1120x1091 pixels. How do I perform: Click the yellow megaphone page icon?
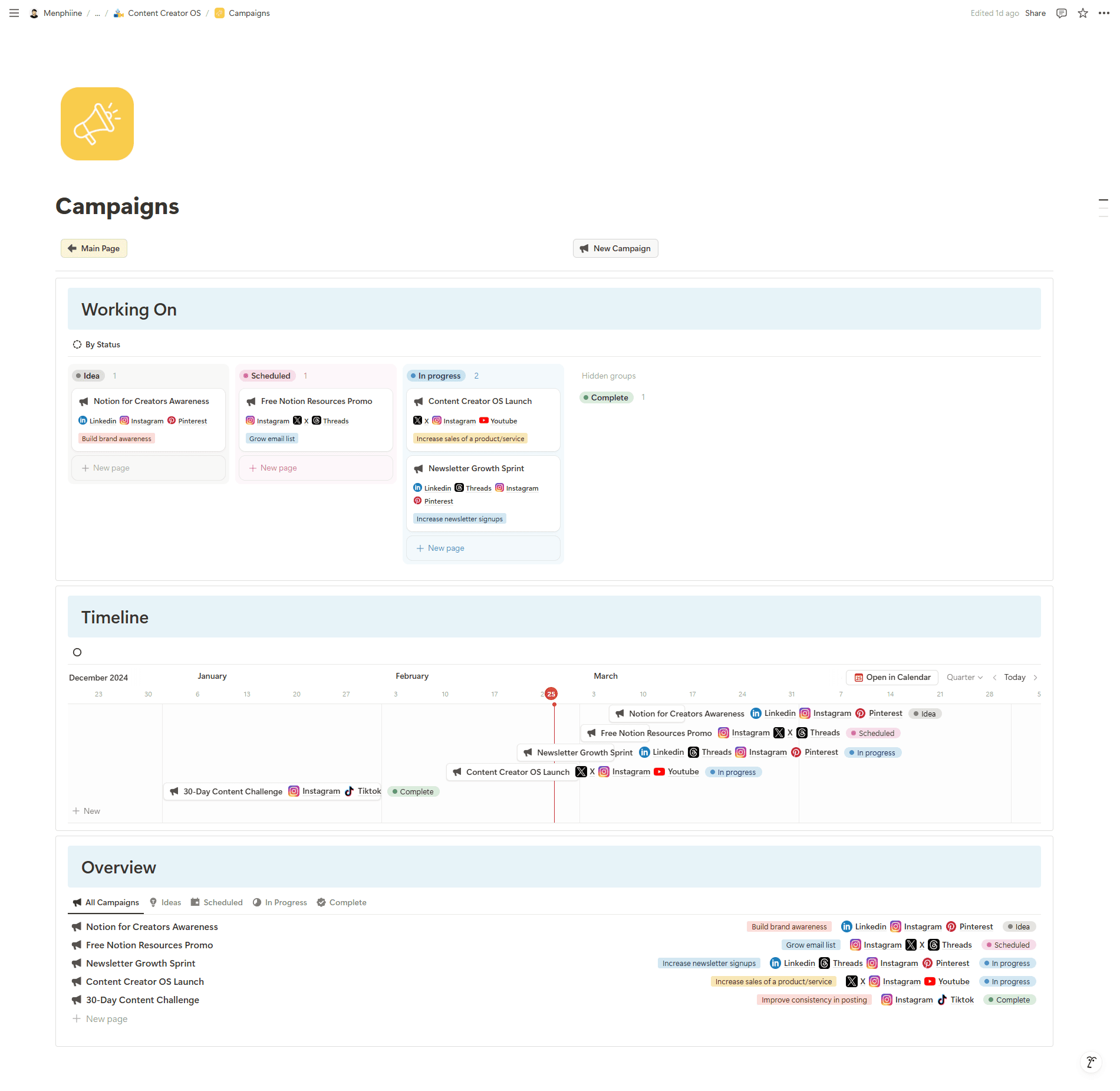pyautogui.click(x=97, y=124)
